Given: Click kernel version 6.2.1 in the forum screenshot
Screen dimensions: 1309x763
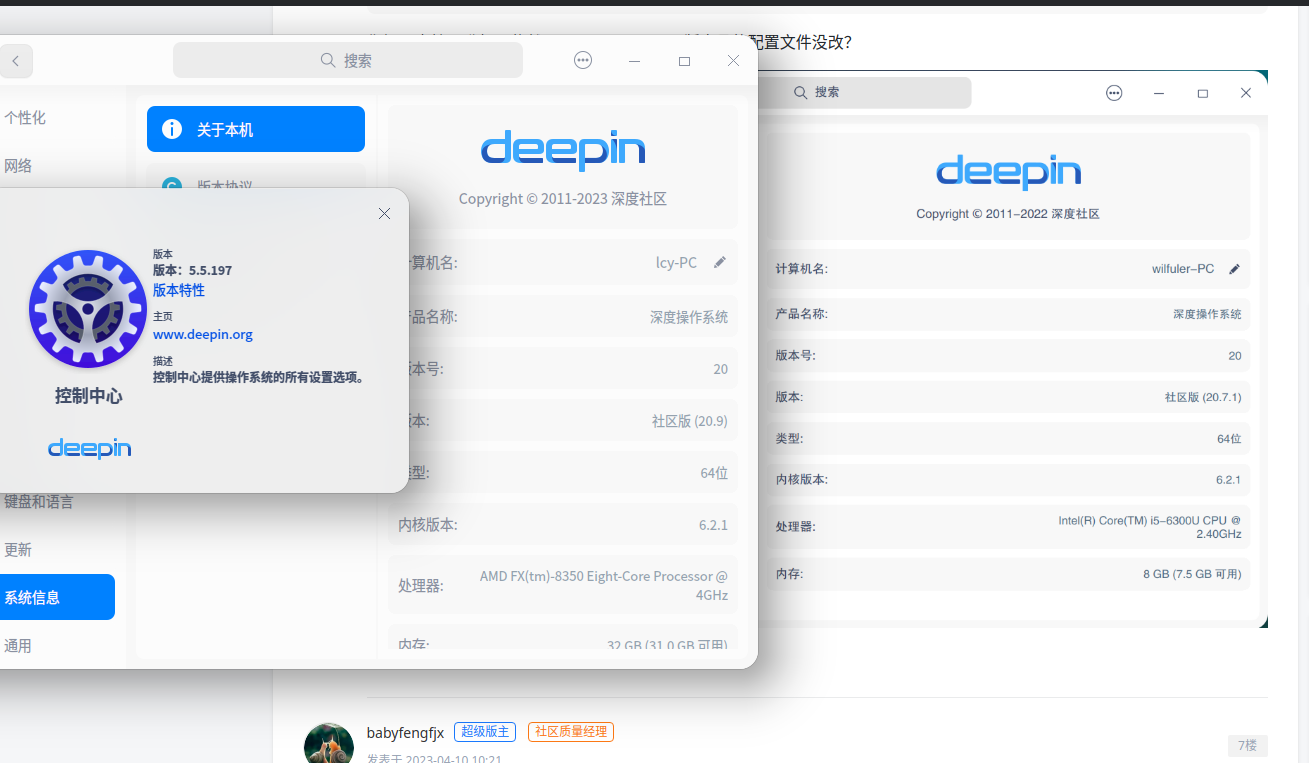Looking at the screenshot, I should tap(1228, 480).
